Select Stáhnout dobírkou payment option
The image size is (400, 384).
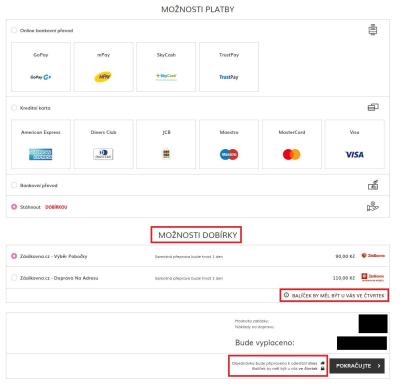point(14,207)
